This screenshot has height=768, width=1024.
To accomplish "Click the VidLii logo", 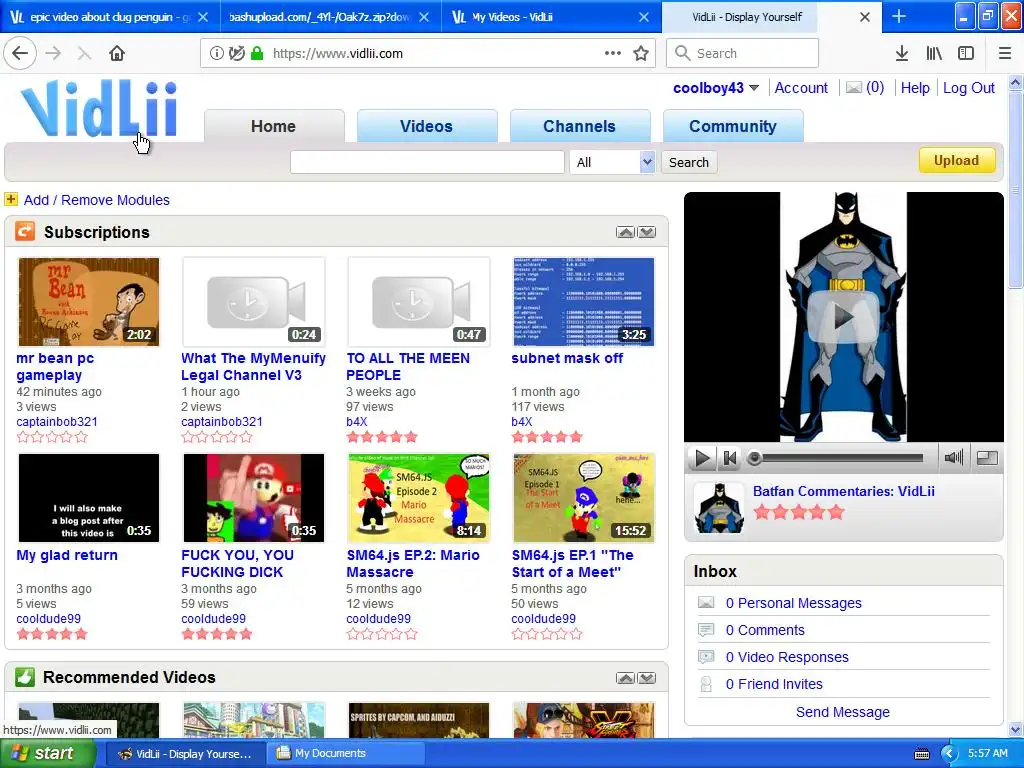I will 99,108.
